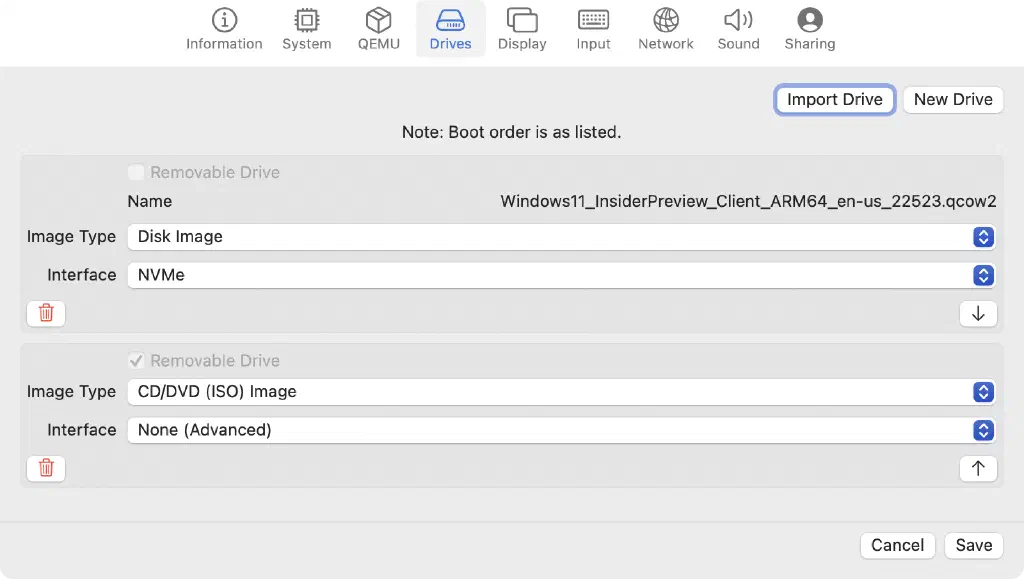Click the Import Drive button
The image size is (1024, 579).
point(834,99)
